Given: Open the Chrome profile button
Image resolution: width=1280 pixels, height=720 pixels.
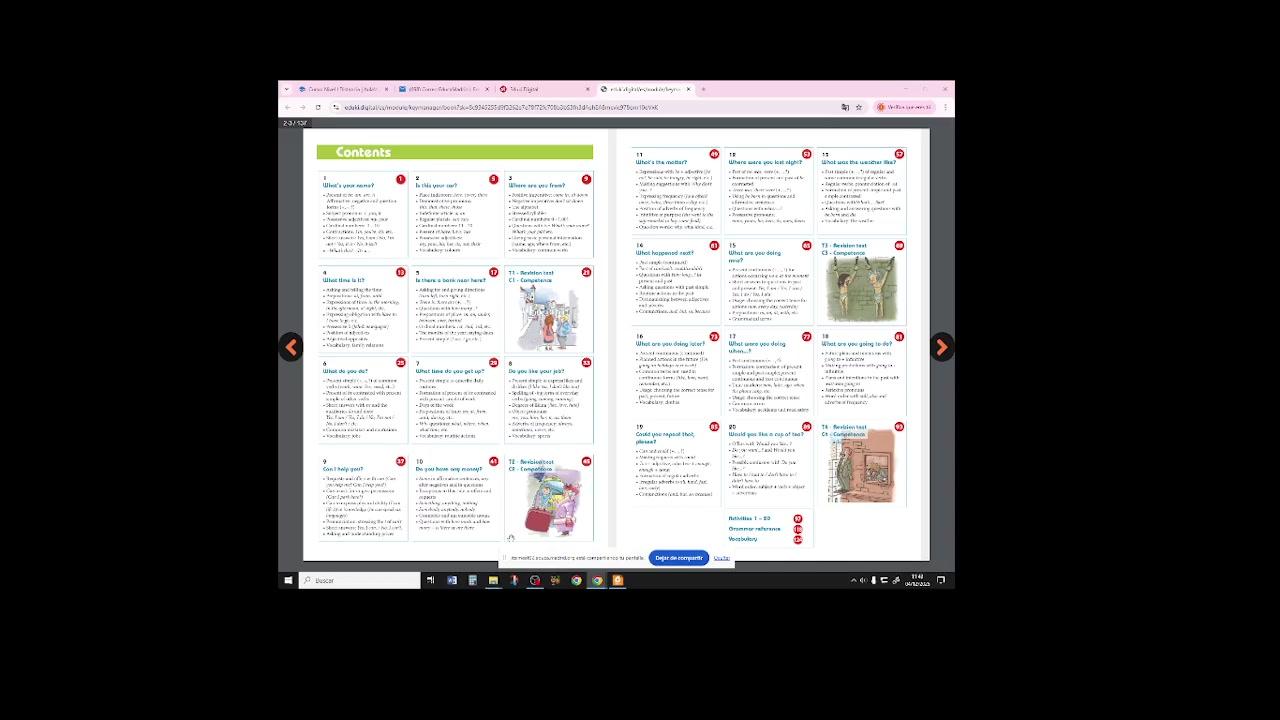Looking at the screenshot, I should click(x=902, y=107).
